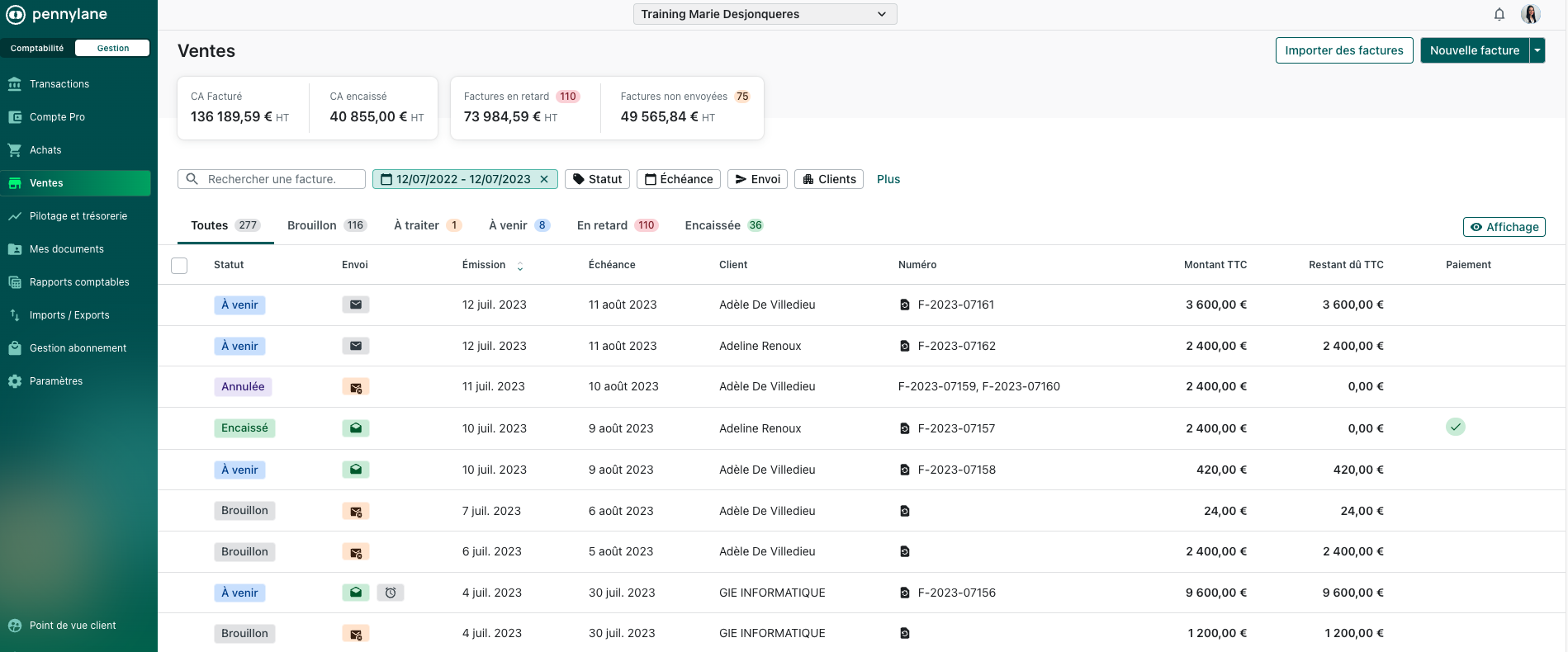Viewport: 1568px width, 652px height.
Task: Click the 9 600,00 € Montant TTC amount
Action: pyautogui.click(x=1216, y=593)
